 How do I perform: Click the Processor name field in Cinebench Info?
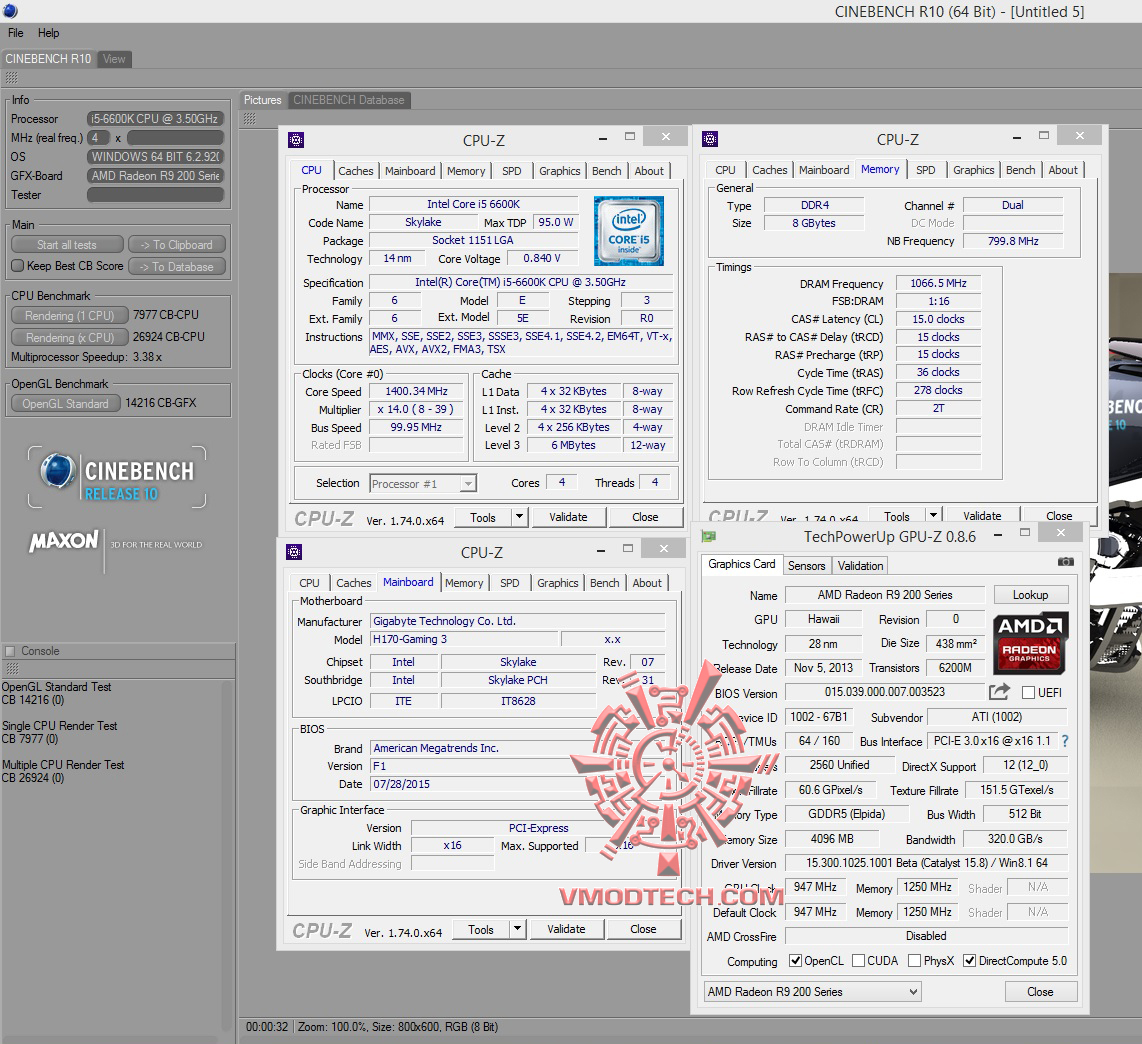155,119
